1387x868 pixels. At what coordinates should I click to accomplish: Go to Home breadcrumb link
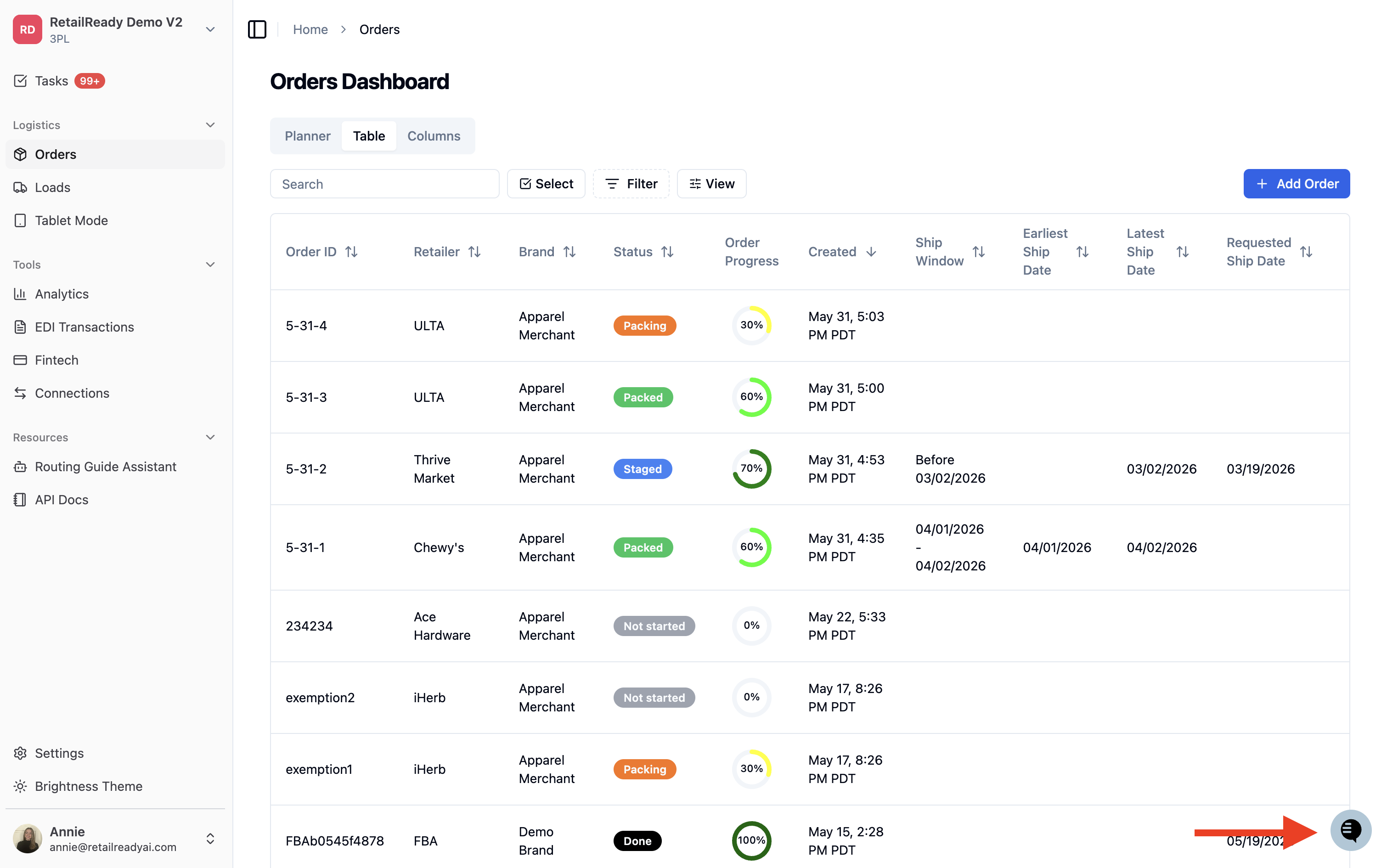310,29
